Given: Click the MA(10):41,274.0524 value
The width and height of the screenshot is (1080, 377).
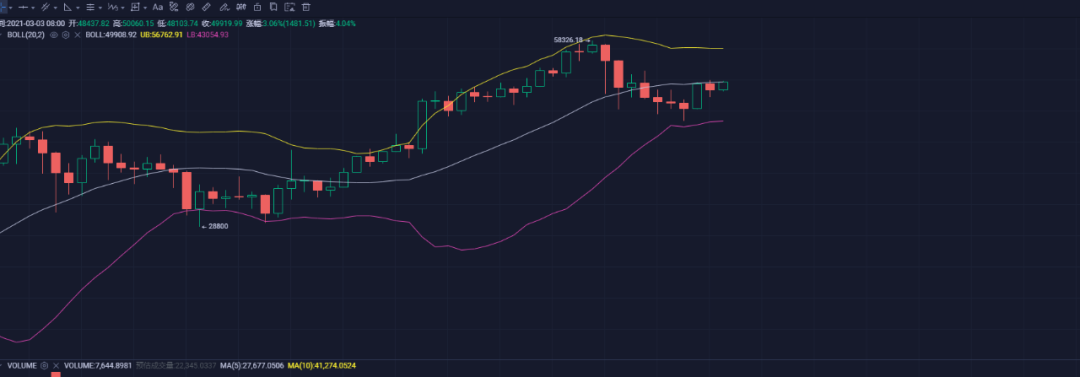Looking at the screenshot, I should pyautogui.click(x=321, y=365).
